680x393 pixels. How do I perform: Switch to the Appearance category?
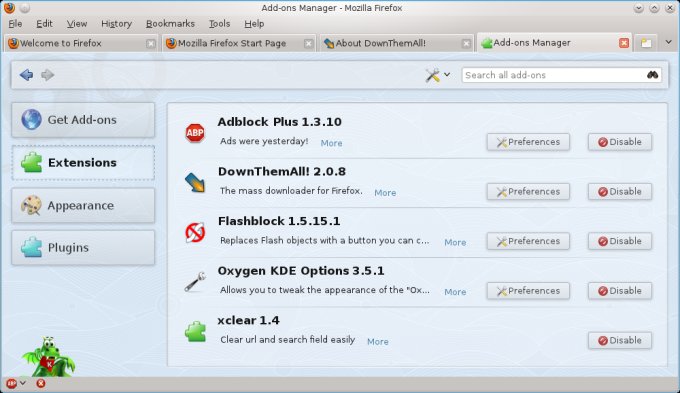point(83,205)
